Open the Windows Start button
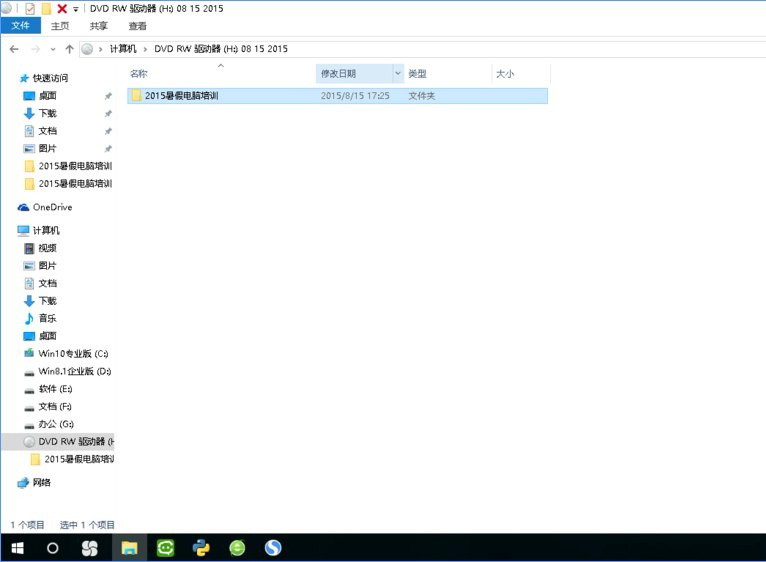 coord(17,548)
